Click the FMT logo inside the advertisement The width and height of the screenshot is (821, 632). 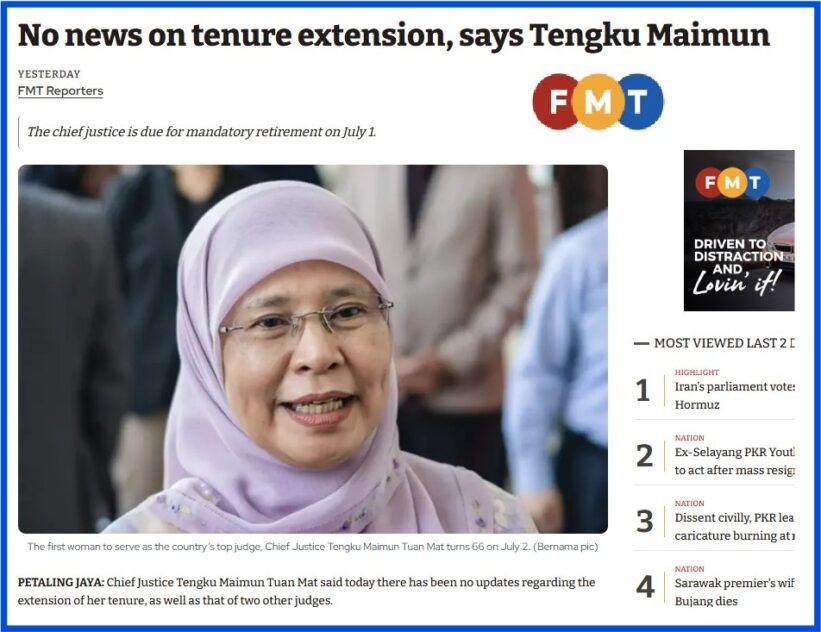click(x=733, y=182)
